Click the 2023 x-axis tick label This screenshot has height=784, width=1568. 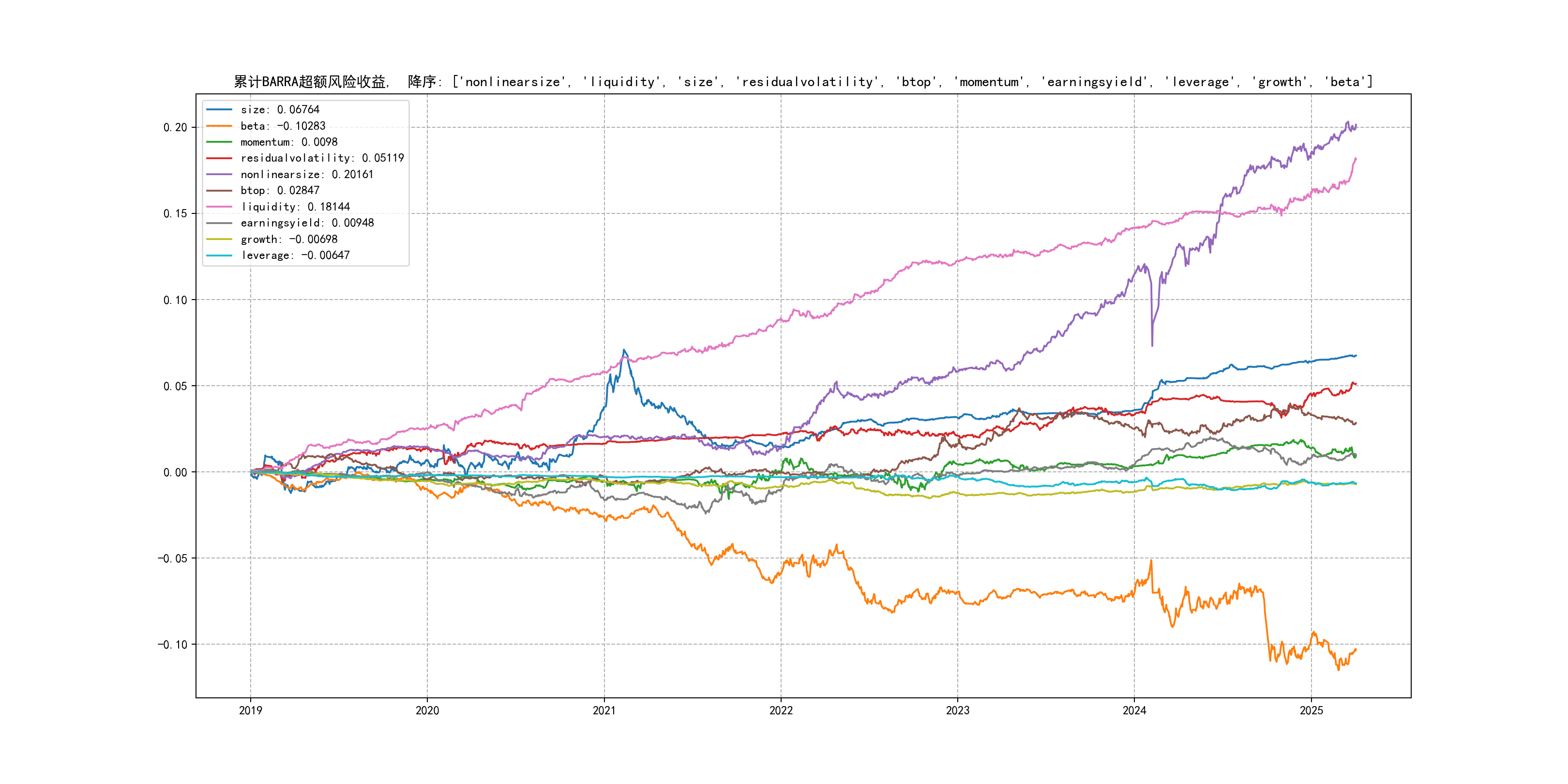click(957, 710)
